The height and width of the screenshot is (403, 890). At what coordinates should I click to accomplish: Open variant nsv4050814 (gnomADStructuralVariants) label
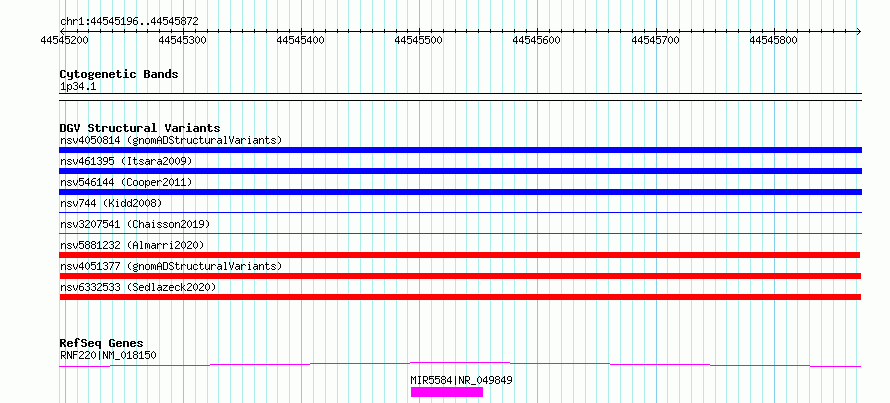[171, 140]
